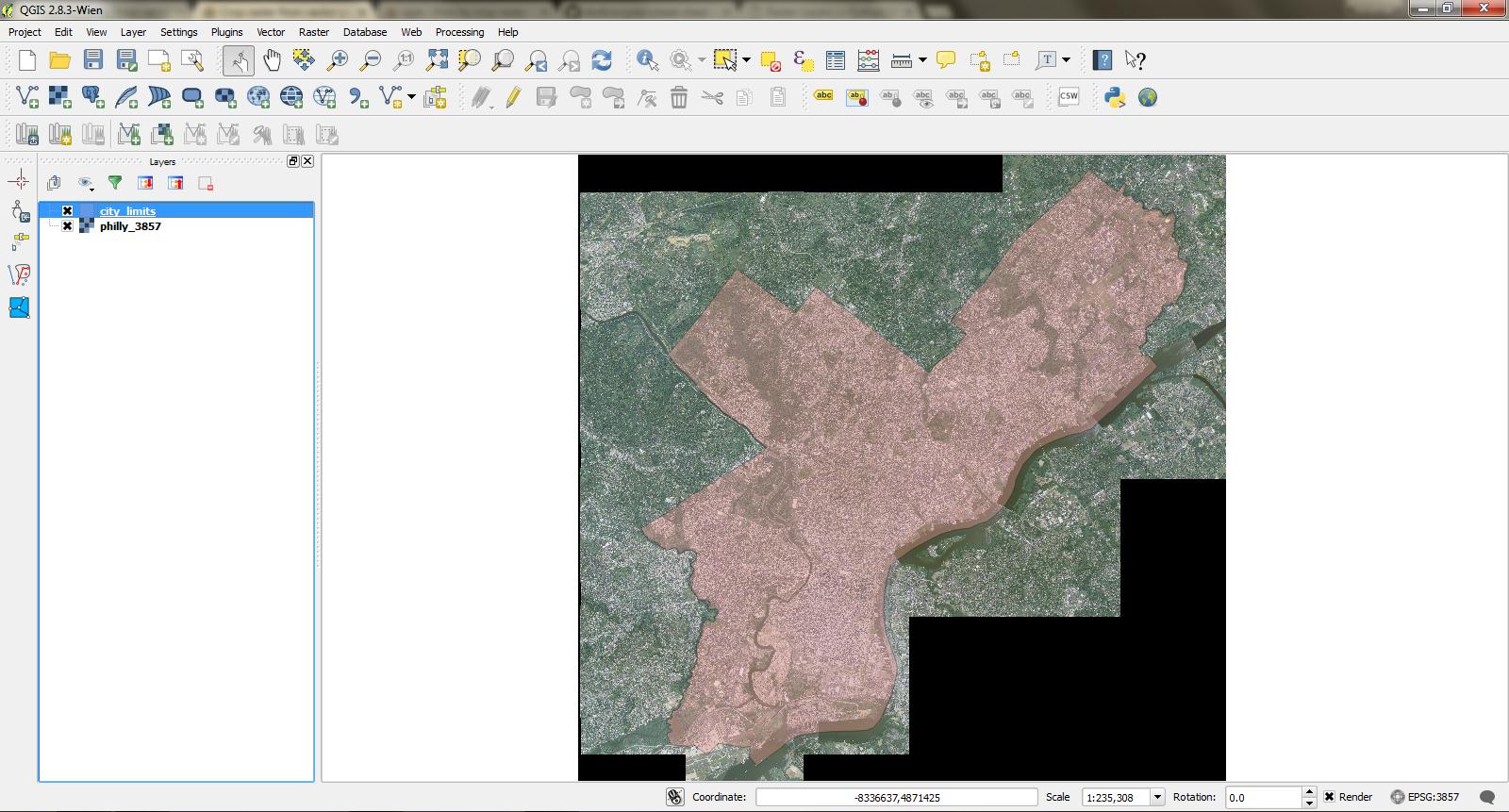The image size is (1509, 812).
Task: Open the Layer menu
Action: pyautogui.click(x=133, y=32)
